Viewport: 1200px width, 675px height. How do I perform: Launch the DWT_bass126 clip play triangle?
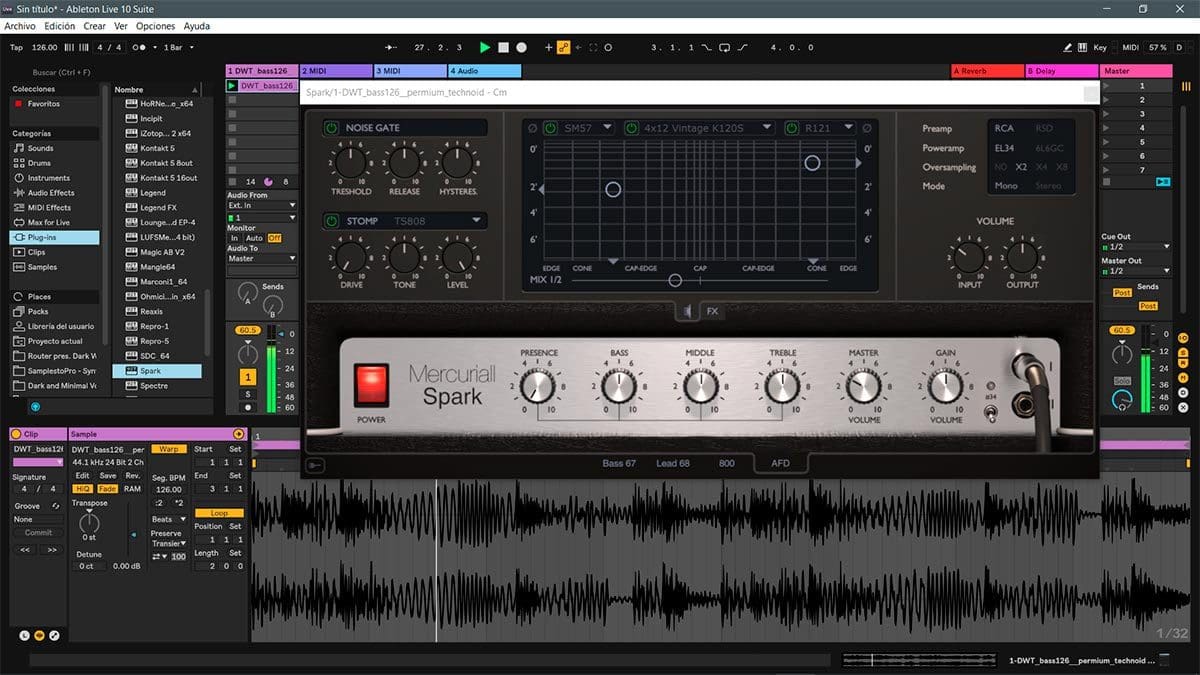pyautogui.click(x=233, y=86)
